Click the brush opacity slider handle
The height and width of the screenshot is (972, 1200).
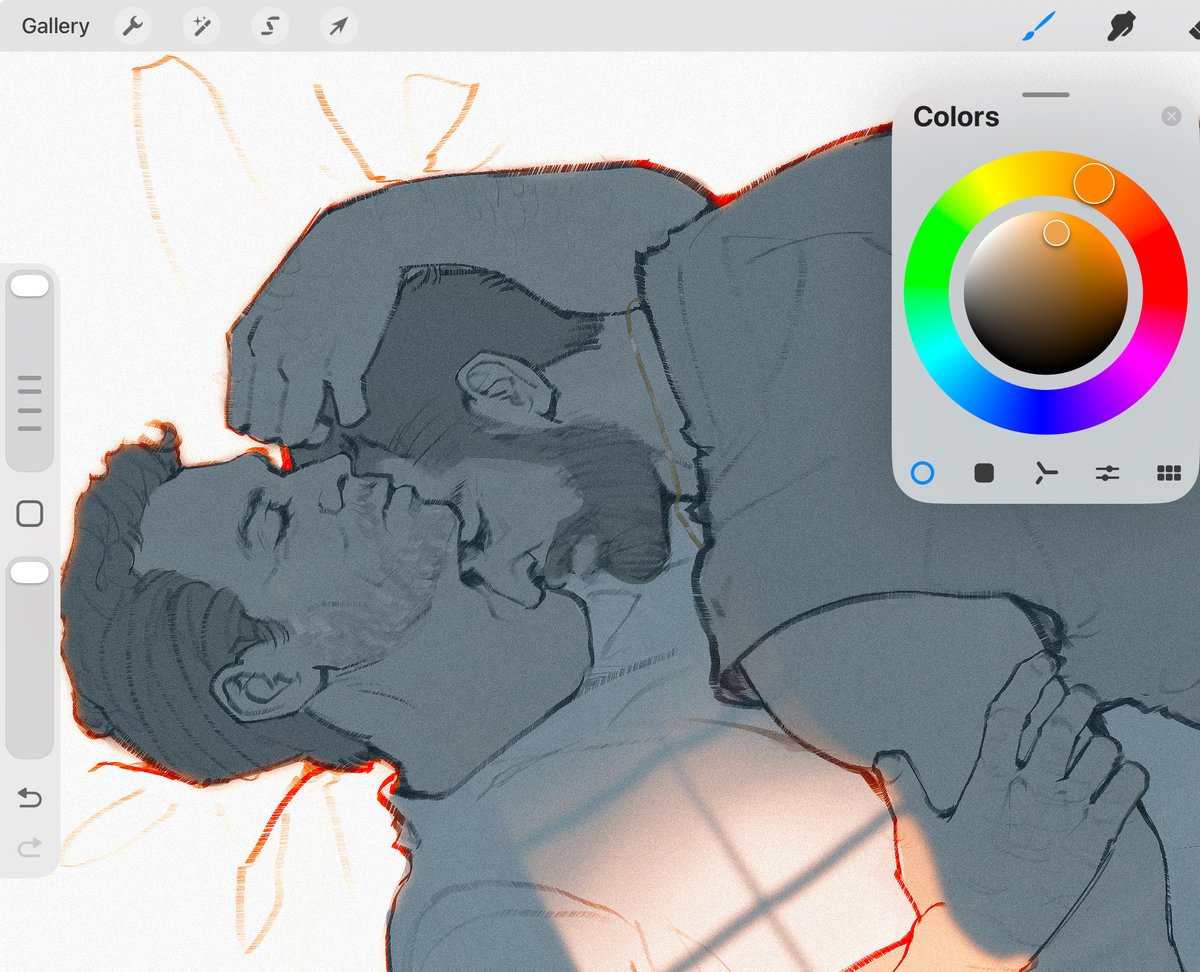pyautogui.click(x=30, y=573)
